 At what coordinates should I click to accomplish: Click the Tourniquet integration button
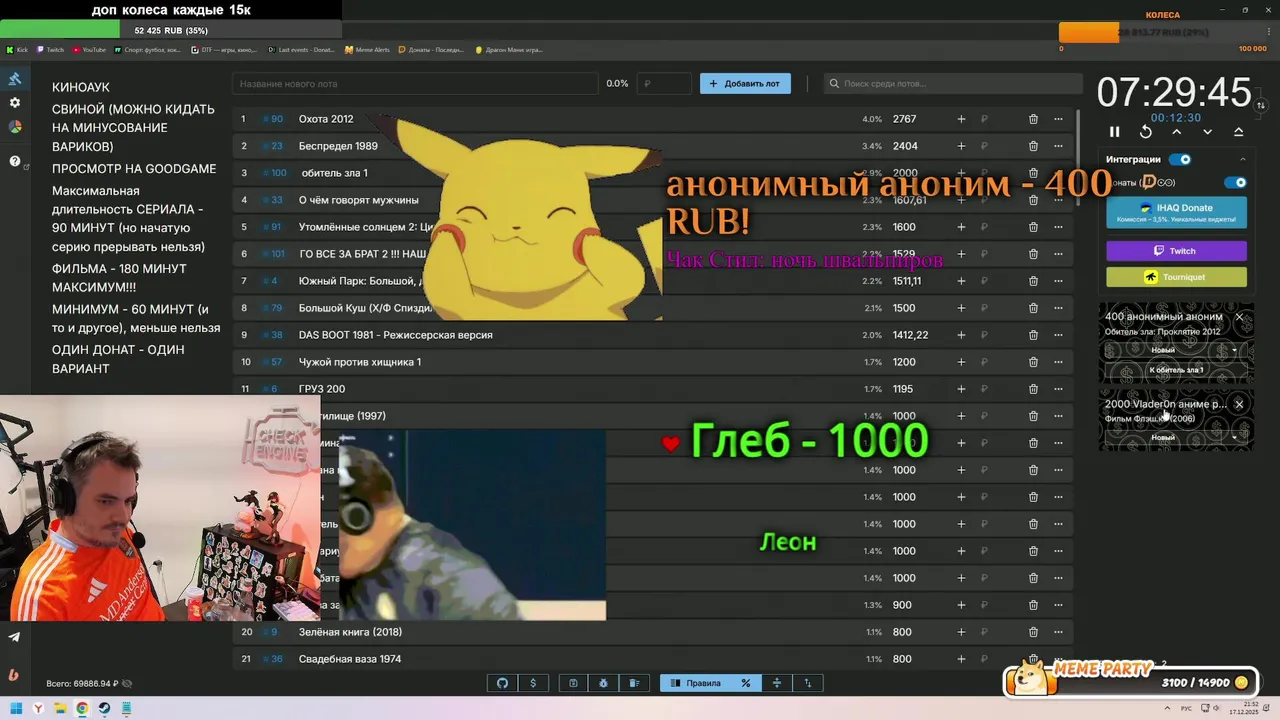(x=1176, y=277)
